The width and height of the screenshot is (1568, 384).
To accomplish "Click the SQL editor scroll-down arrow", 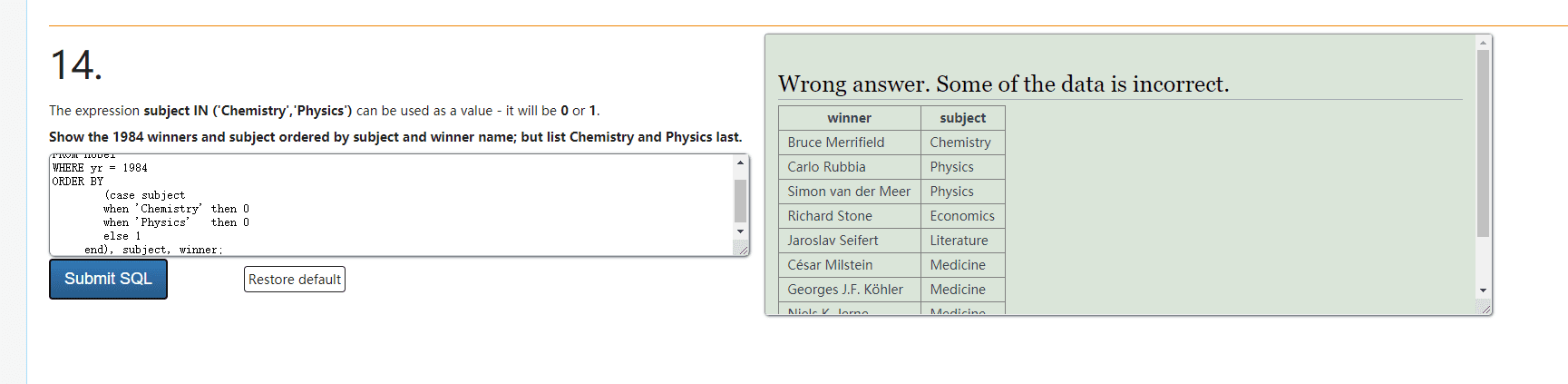I will point(740,231).
